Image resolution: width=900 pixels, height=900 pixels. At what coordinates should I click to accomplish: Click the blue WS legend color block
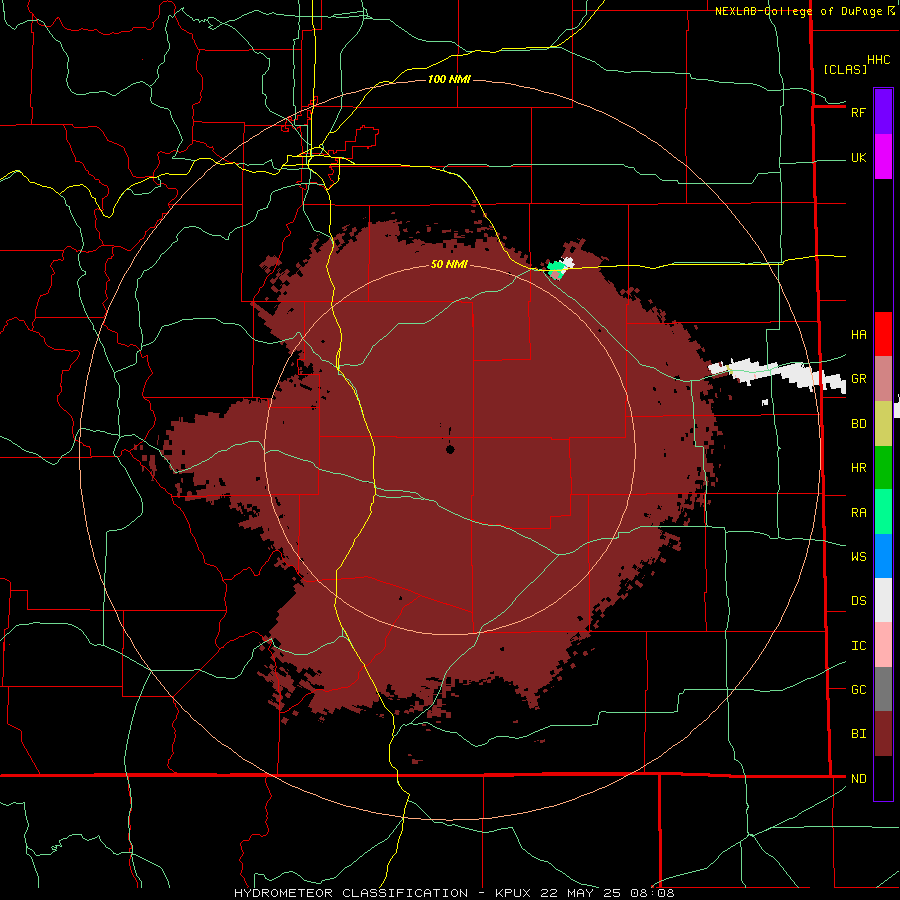[883, 556]
